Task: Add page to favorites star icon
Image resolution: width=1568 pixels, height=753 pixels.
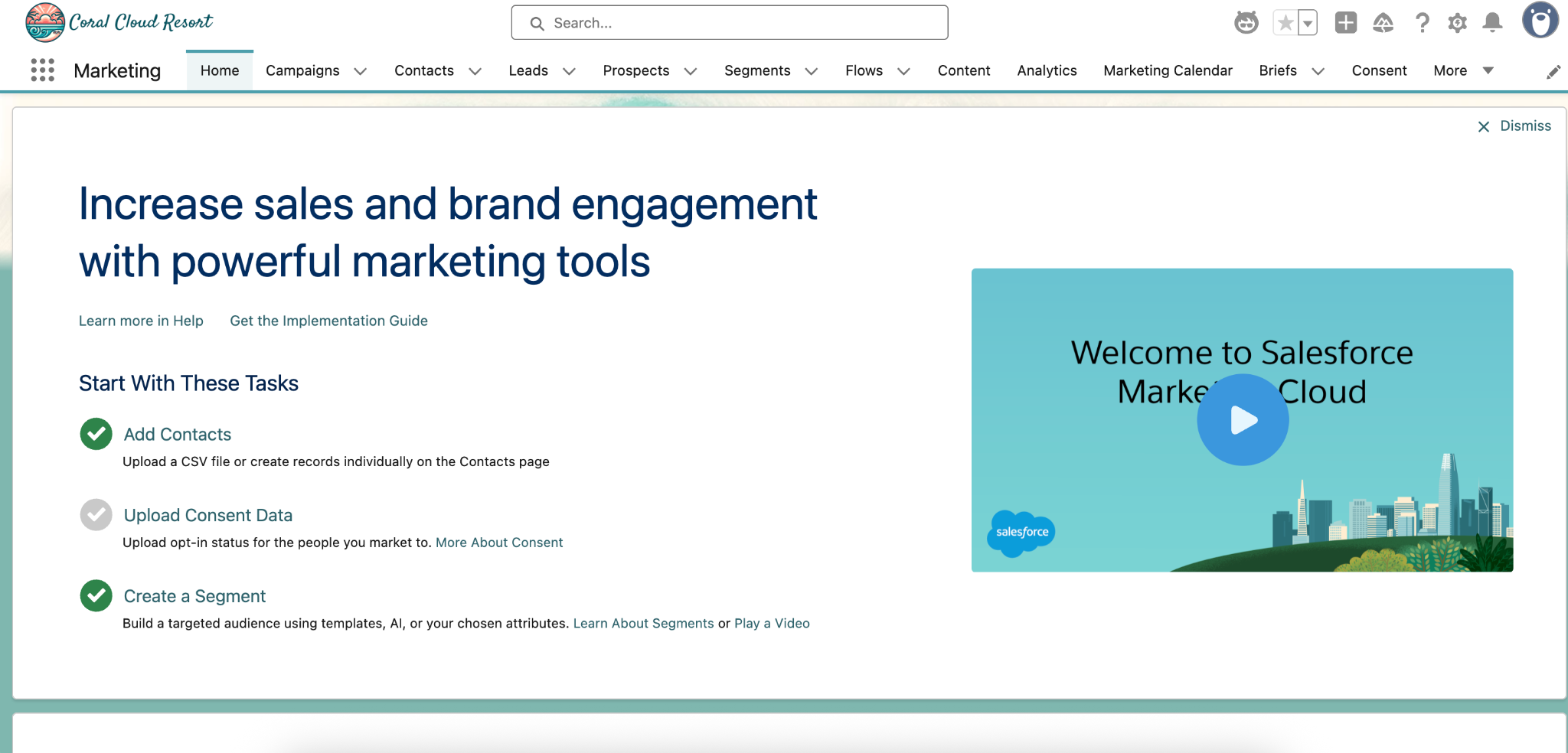Action: 1285,23
